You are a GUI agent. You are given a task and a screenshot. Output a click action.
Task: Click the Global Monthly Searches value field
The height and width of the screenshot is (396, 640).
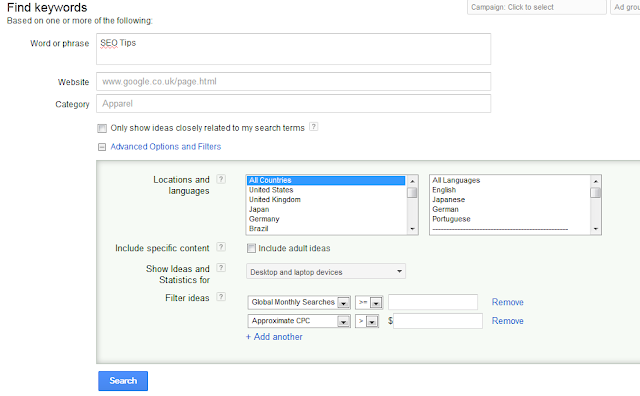433,302
